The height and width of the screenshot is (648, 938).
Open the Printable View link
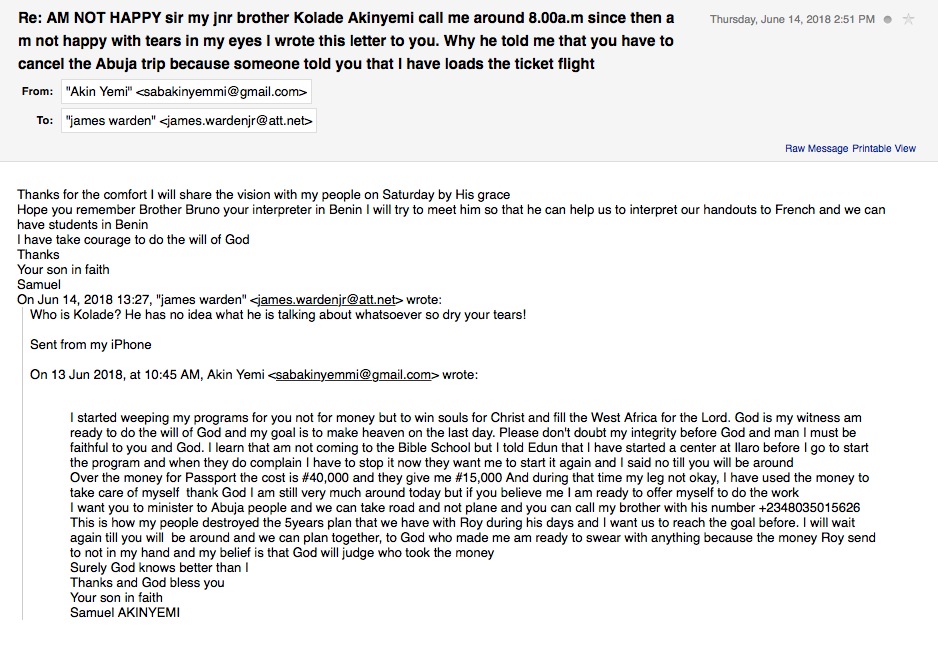[884, 149]
